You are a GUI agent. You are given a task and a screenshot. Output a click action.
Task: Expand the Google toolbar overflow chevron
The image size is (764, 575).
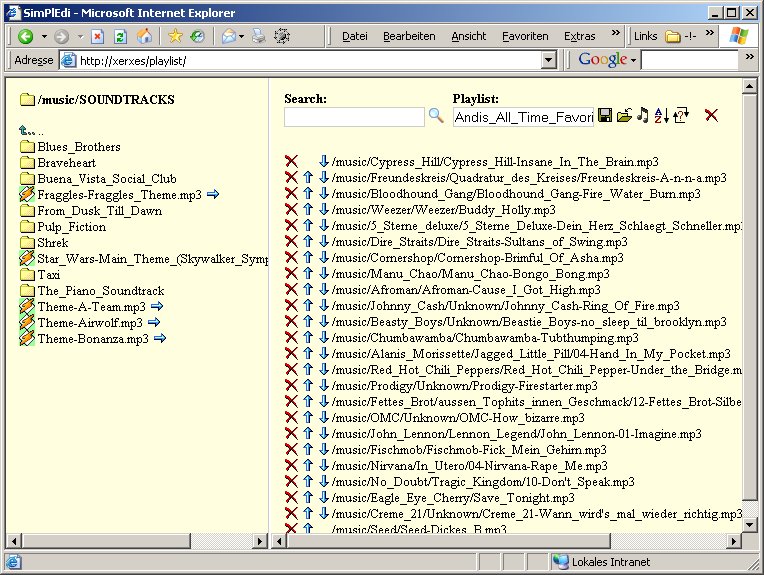pos(750,57)
